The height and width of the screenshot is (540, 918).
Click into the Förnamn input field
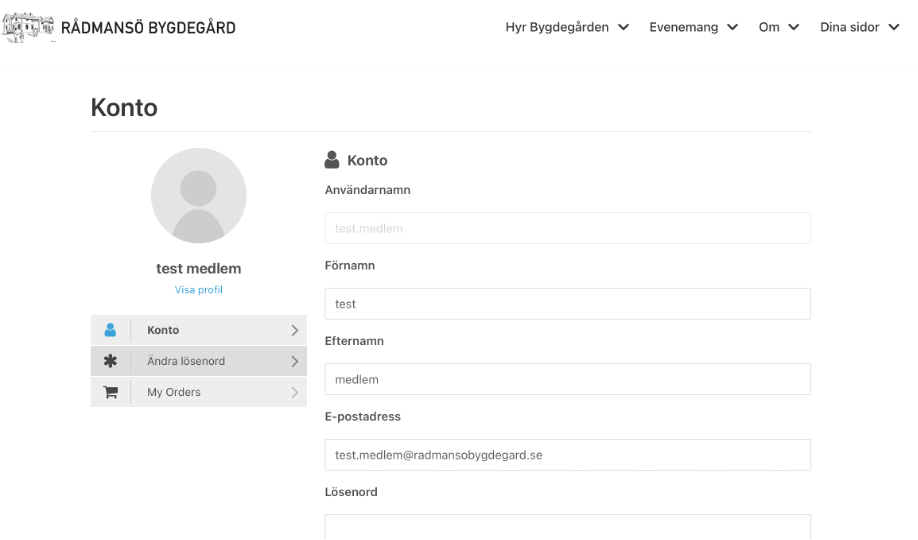point(567,304)
